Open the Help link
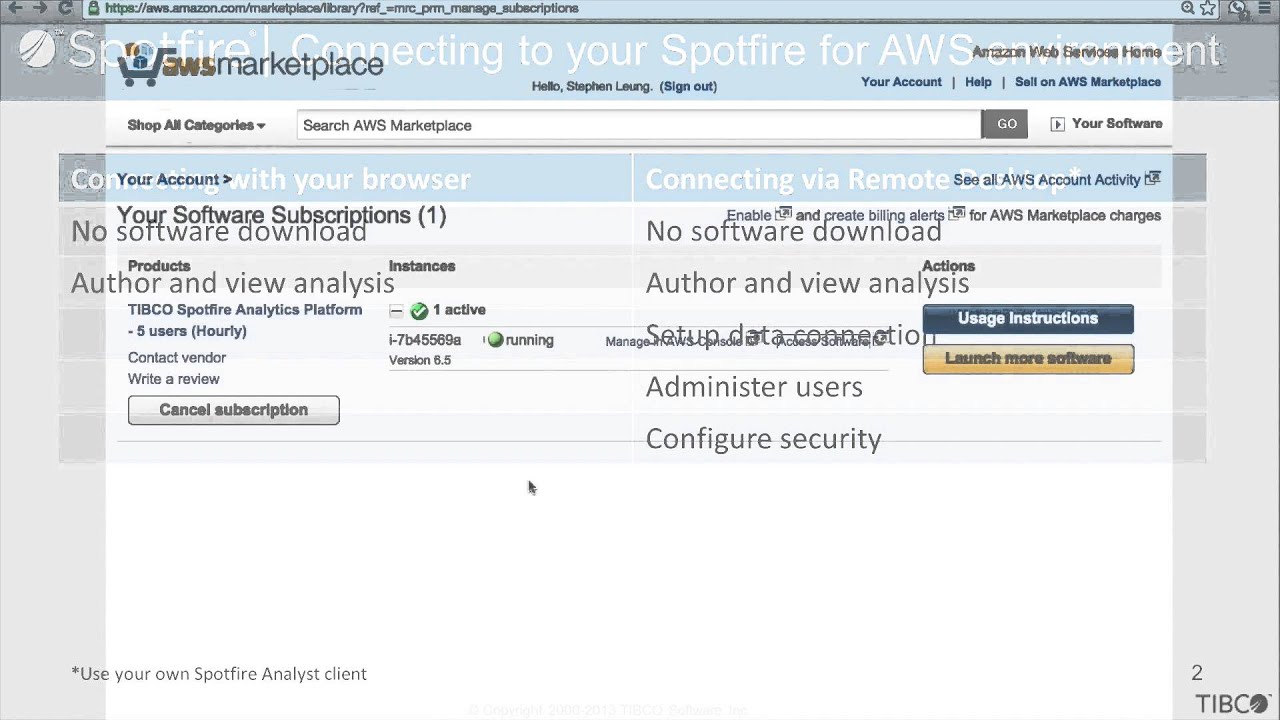 (x=978, y=82)
